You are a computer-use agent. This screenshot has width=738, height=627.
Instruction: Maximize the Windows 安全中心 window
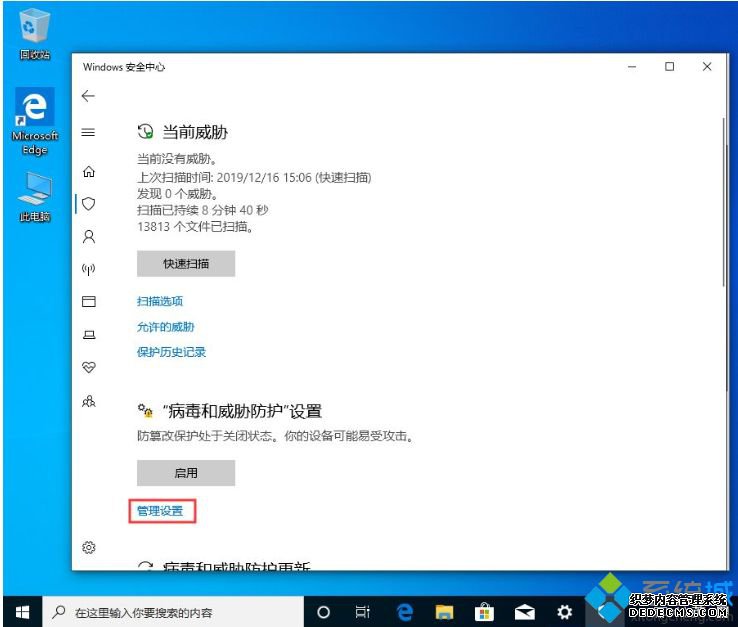click(669, 67)
